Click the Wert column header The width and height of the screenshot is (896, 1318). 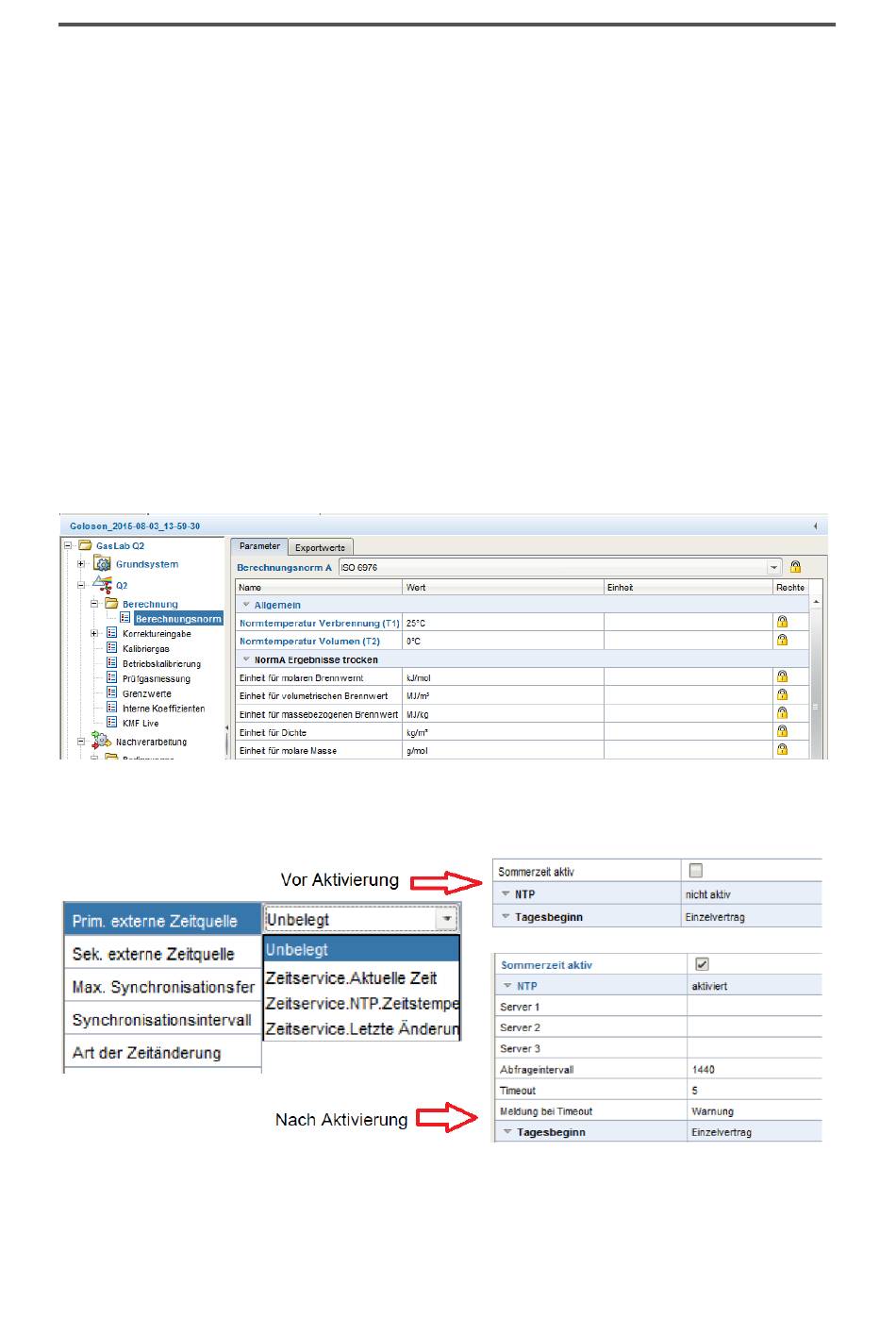tap(503, 587)
